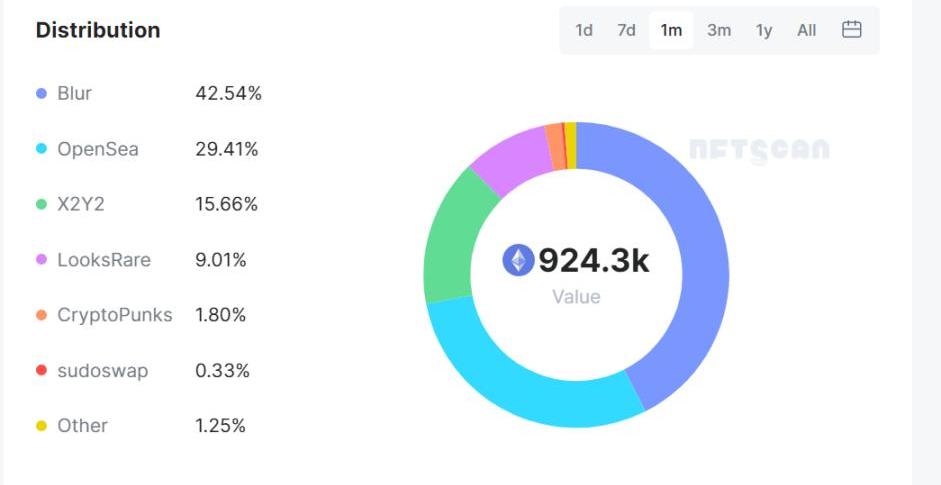Click the LooksRare purple legend dot
The image size is (941, 485).
pos(41,260)
